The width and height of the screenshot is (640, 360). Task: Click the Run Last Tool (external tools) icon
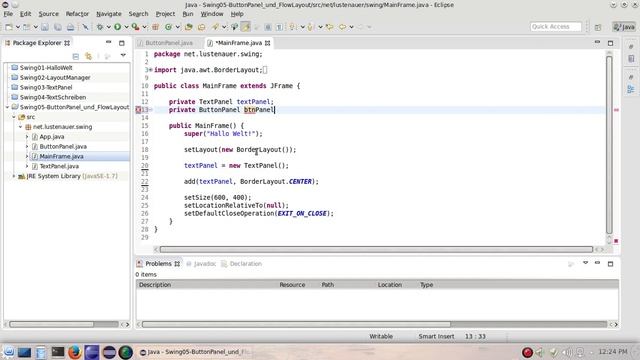pos(136,27)
